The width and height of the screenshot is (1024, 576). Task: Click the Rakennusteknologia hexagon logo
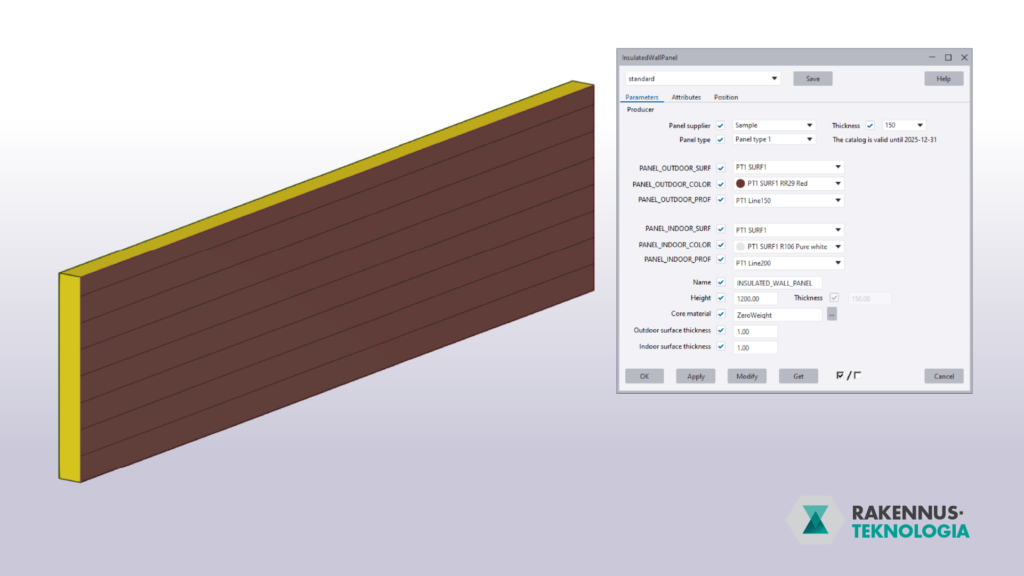815,521
